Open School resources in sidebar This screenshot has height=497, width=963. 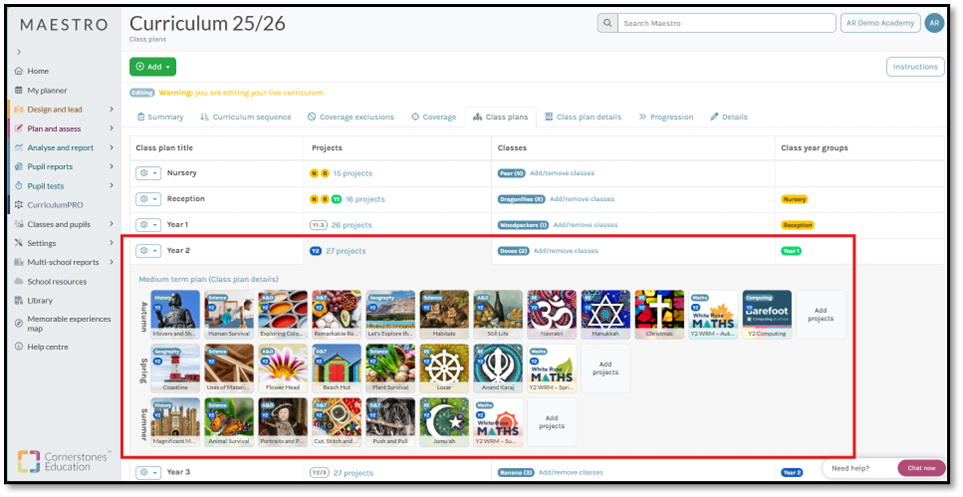point(57,281)
